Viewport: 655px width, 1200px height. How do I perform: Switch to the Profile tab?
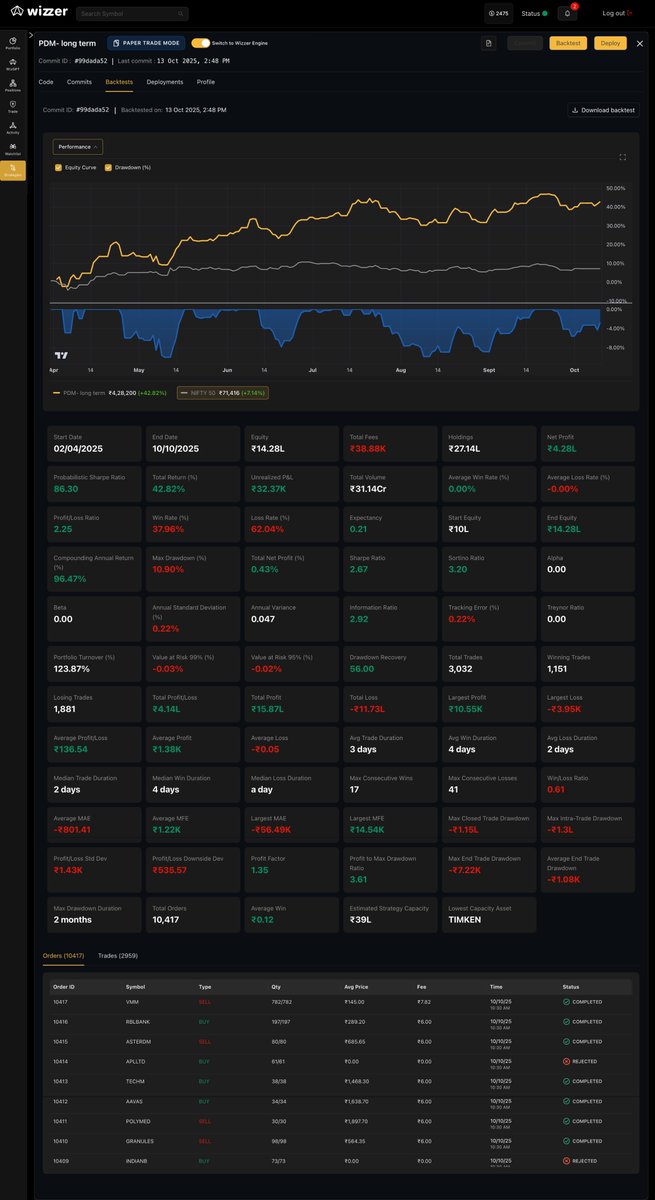click(205, 81)
